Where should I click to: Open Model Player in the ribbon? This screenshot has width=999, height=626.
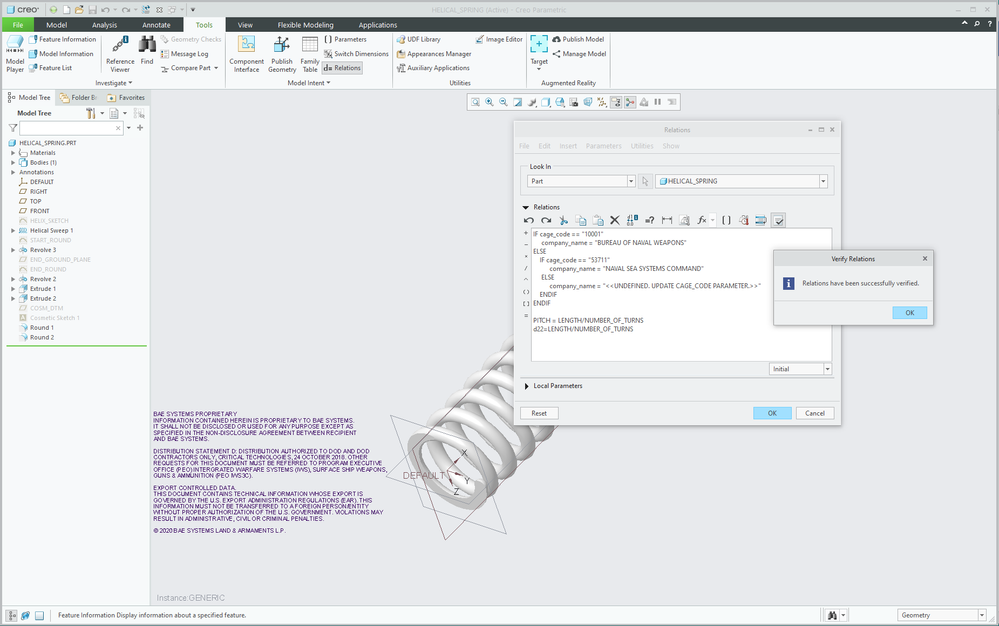(x=15, y=53)
